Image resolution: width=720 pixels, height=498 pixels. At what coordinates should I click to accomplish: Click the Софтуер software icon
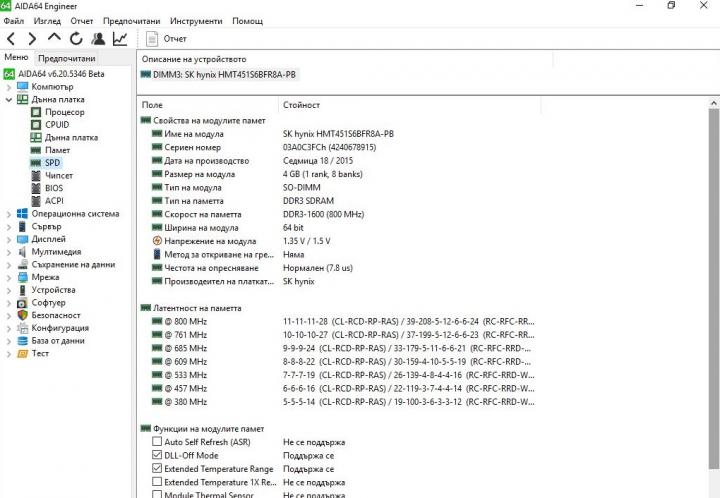[x=22, y=303]
